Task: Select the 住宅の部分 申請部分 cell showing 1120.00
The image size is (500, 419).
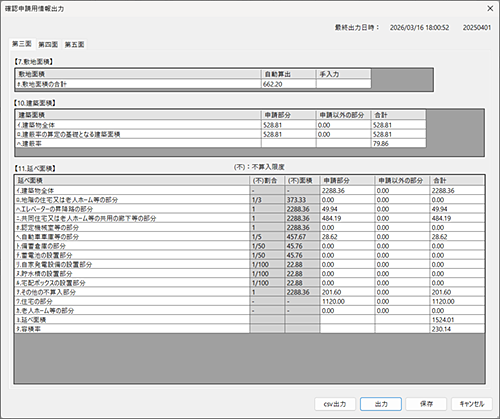Action: [x=347, y=301]
